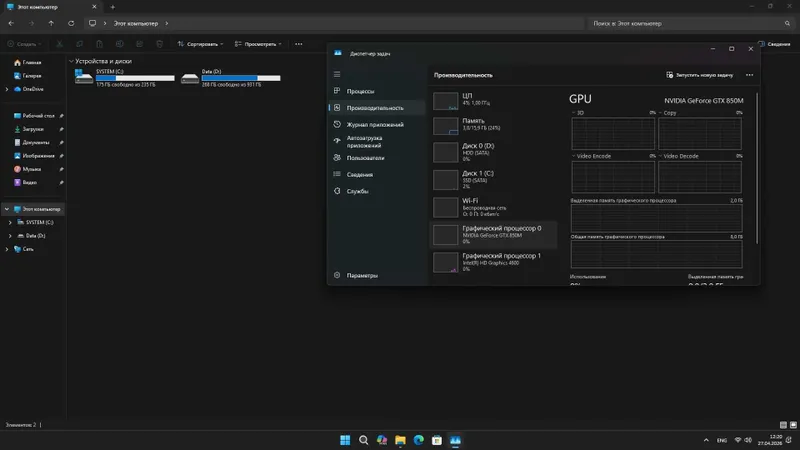This screenshot has width=800, height=450.
Task: Open the Процессы page in Task Manager
Action: tap(360, 91)
